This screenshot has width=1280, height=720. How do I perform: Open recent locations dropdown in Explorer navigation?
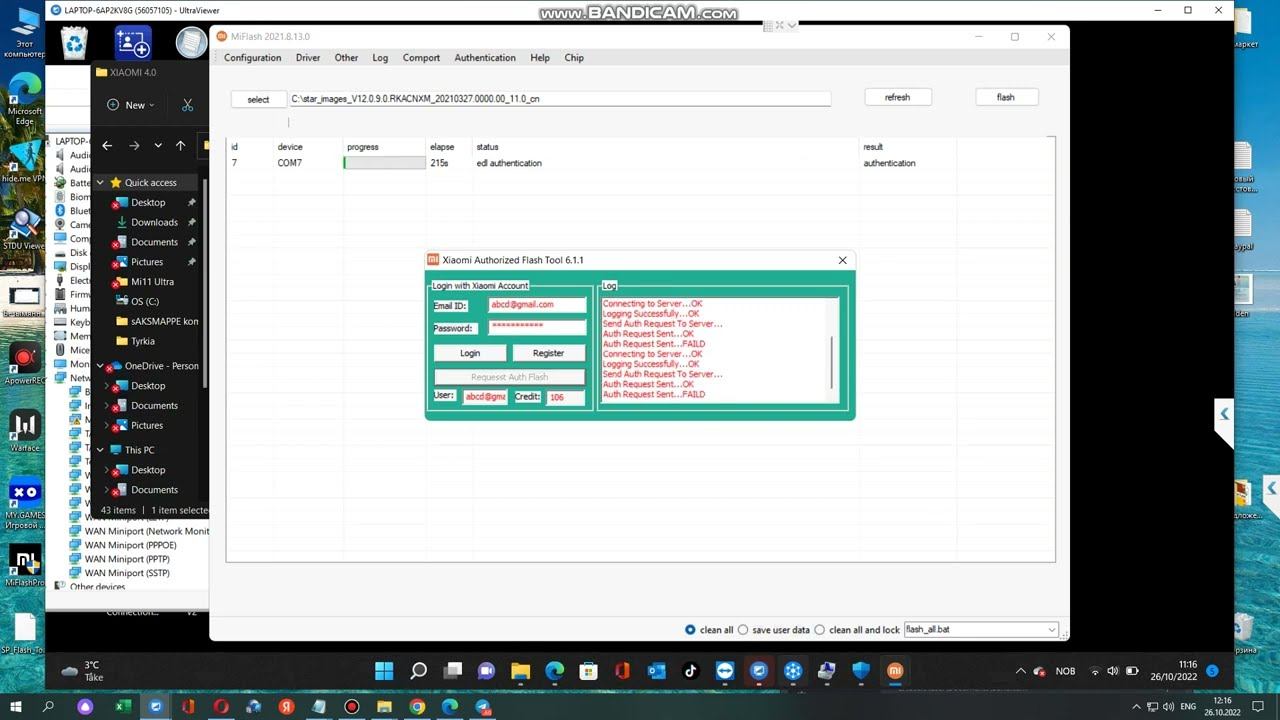158,145
